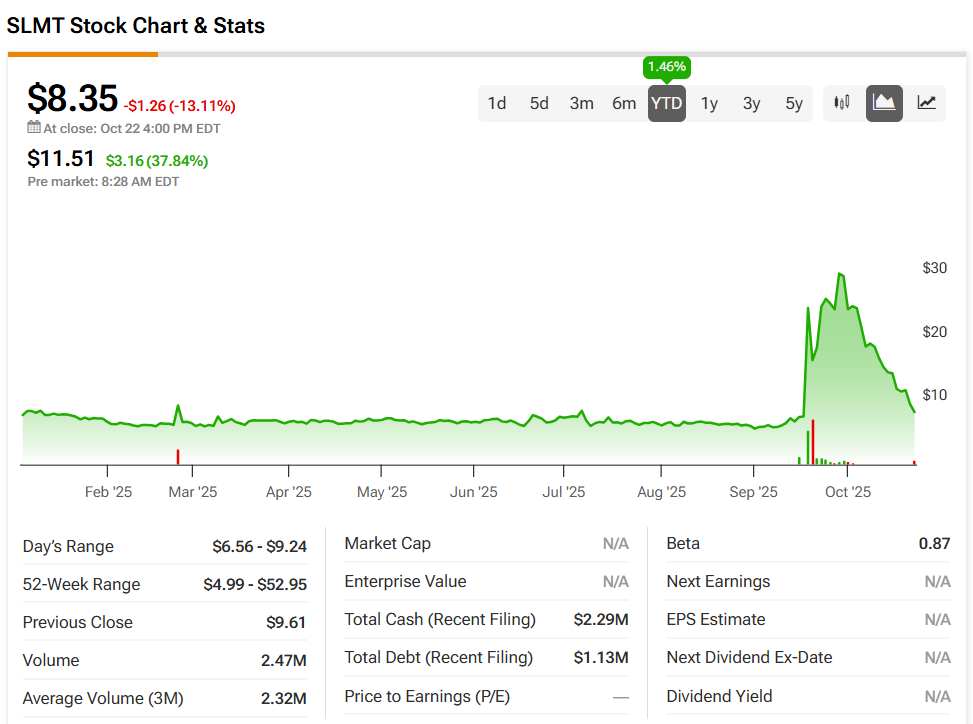Select the filled area chart view
The width and height of the screenshot is (973, 724).
click(884, 103)
